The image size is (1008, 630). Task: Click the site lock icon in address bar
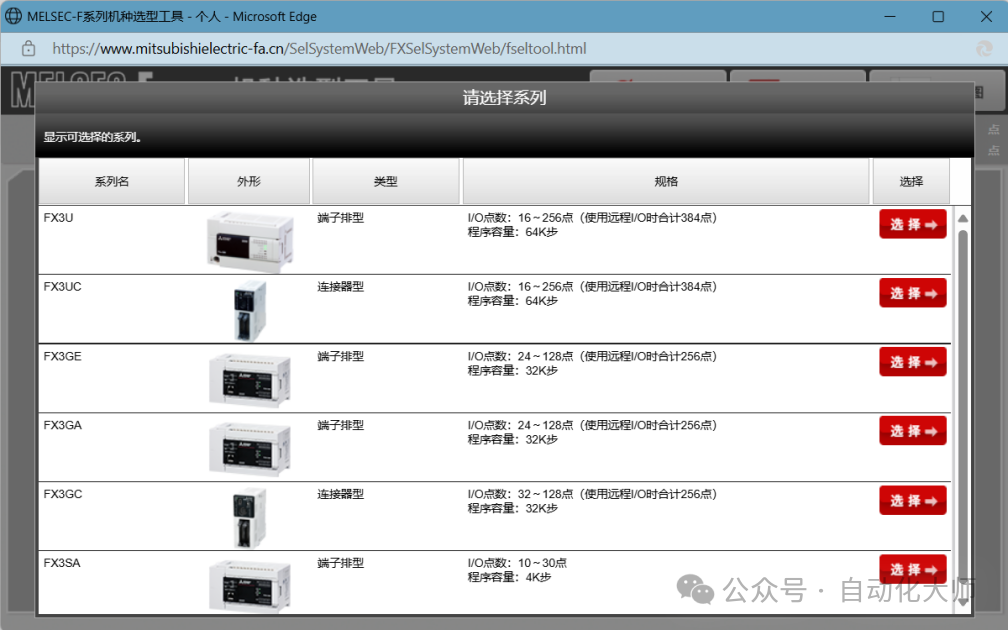28,48
